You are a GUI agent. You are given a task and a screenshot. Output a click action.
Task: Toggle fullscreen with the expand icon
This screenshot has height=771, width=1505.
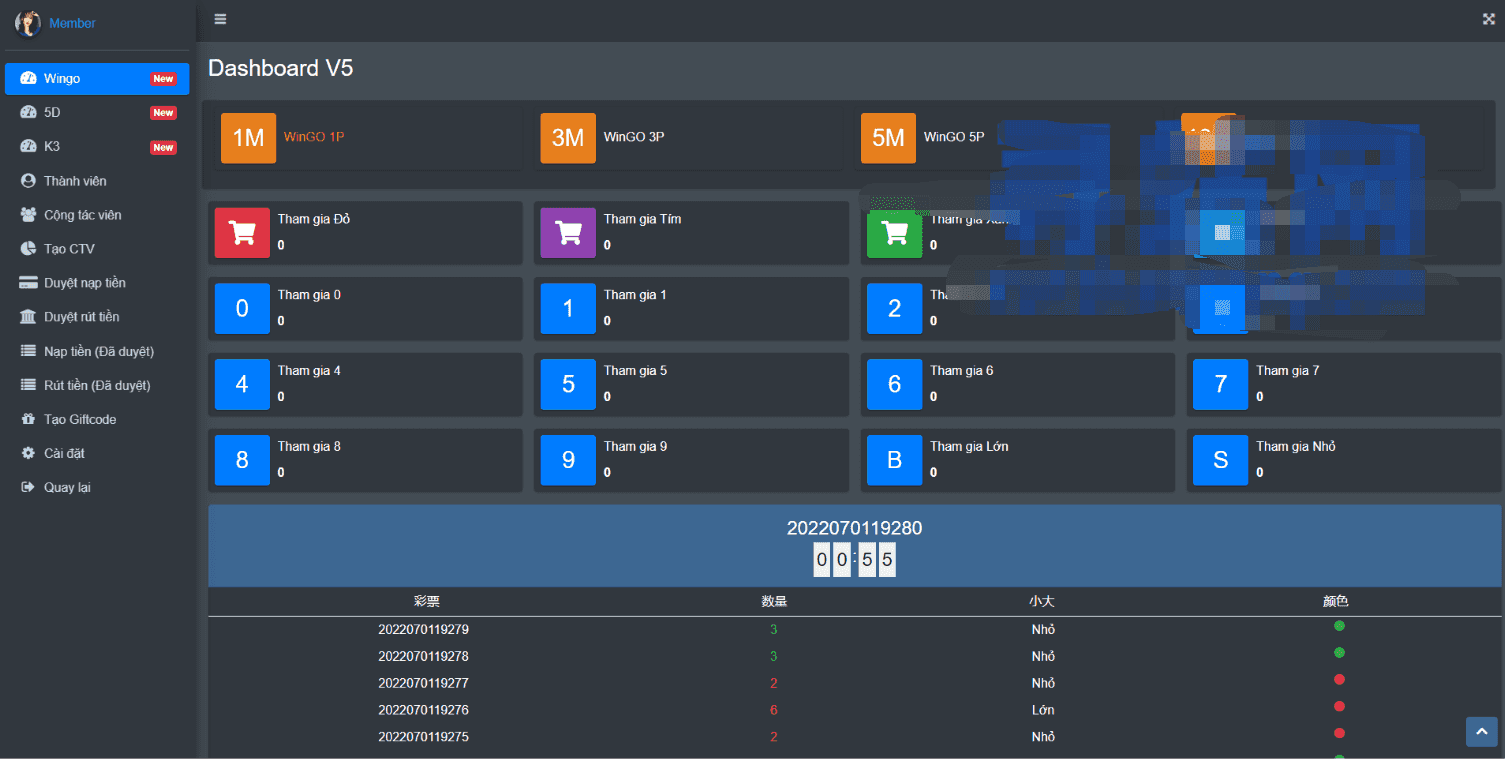[1488, 19]
